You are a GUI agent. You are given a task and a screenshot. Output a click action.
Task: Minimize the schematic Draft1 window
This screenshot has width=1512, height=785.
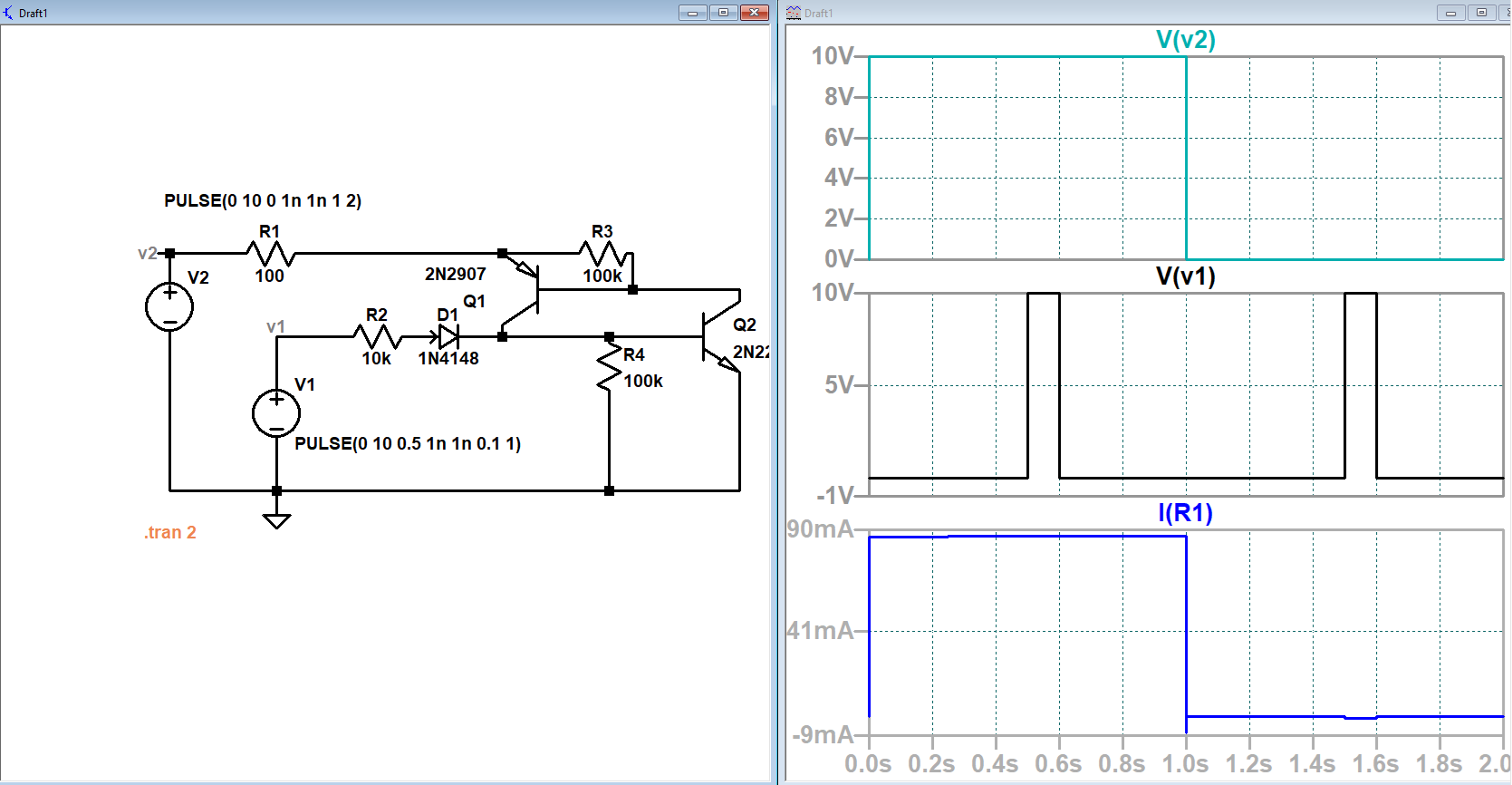[x=692, y=13]
